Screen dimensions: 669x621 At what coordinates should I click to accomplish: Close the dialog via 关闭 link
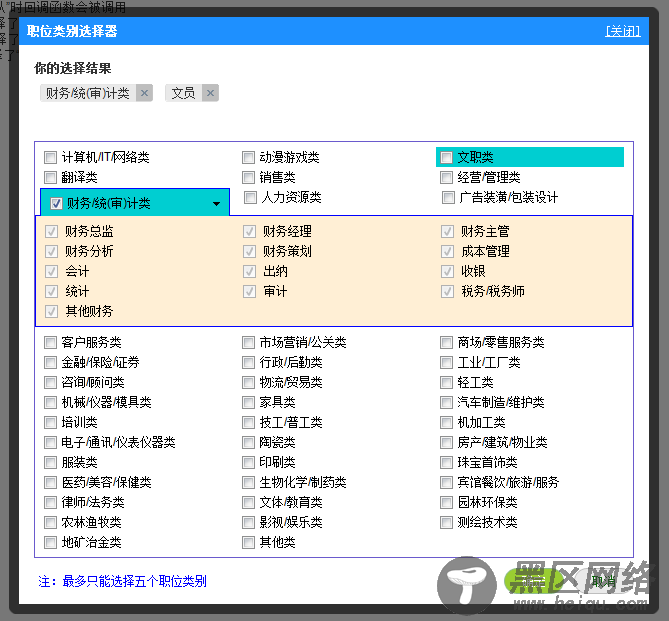click(x=622, y=31)
